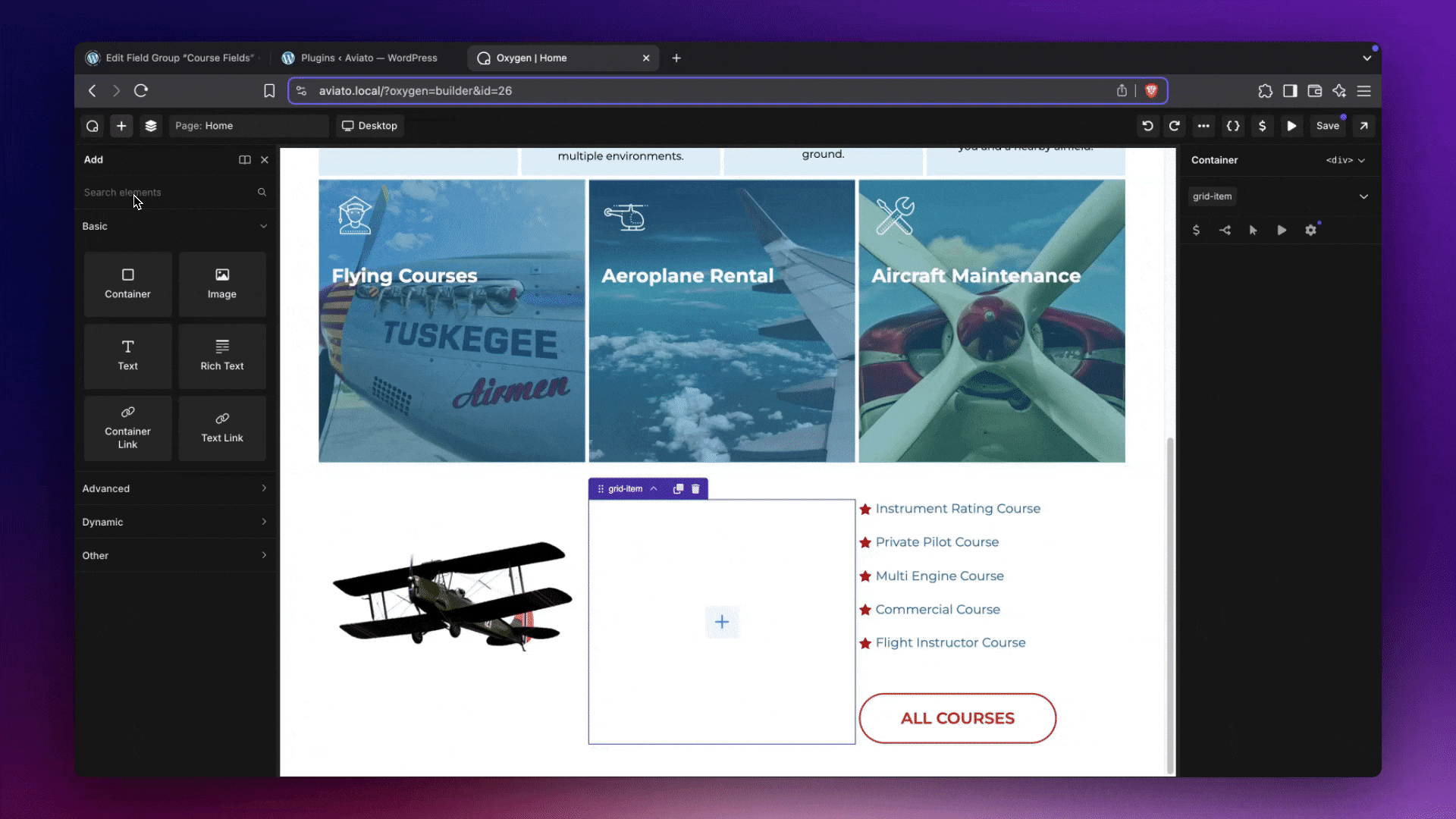The width and height of the screenshot is (1456, 819).
Task: Click the Commercial Course link
Action: pos(938,609)
